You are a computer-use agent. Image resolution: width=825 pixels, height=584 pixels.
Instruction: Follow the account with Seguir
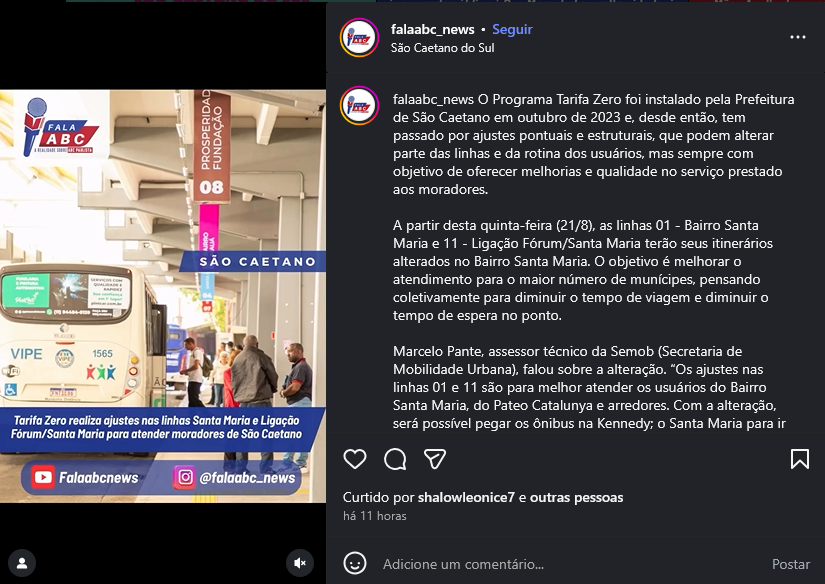(512, 29)
